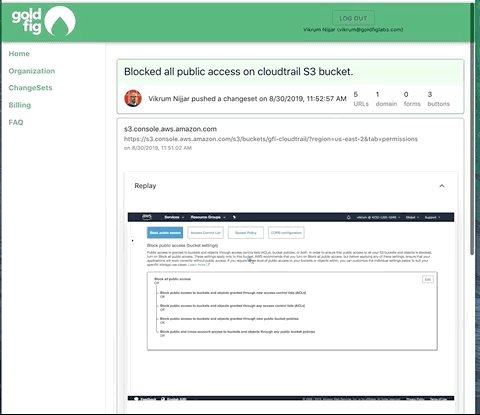Click Vikrum Nijjar's avatar photo

[133, 98]
